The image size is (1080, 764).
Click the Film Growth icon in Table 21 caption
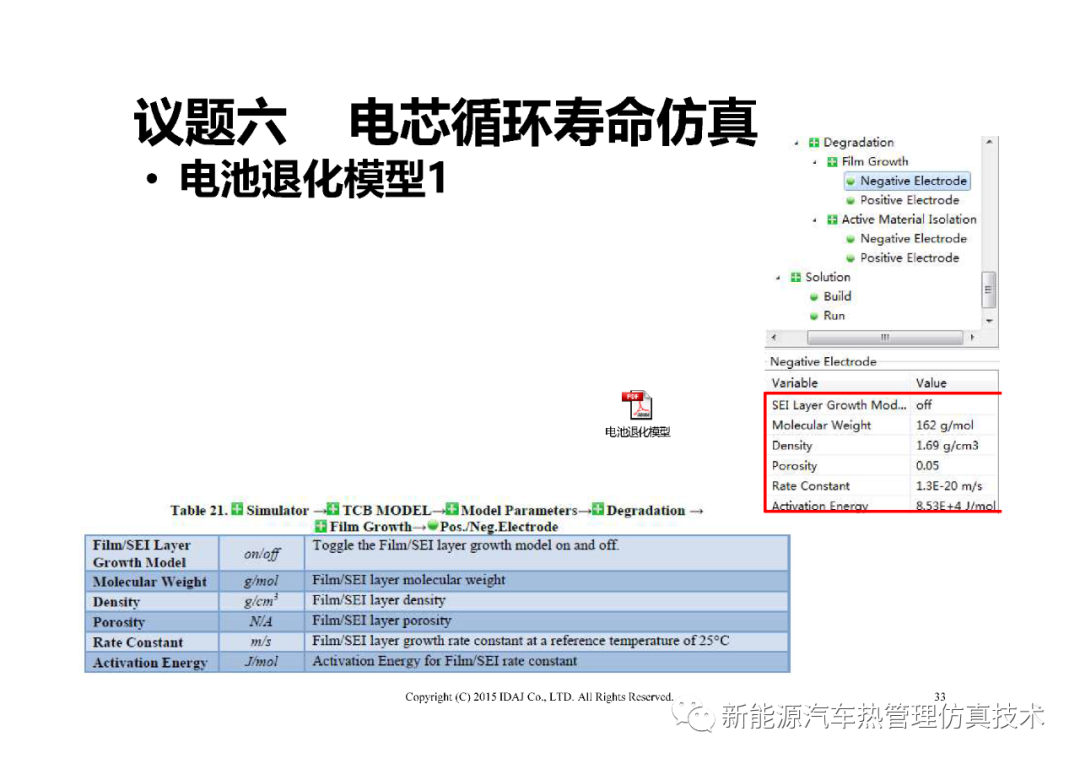pos(321,526)
